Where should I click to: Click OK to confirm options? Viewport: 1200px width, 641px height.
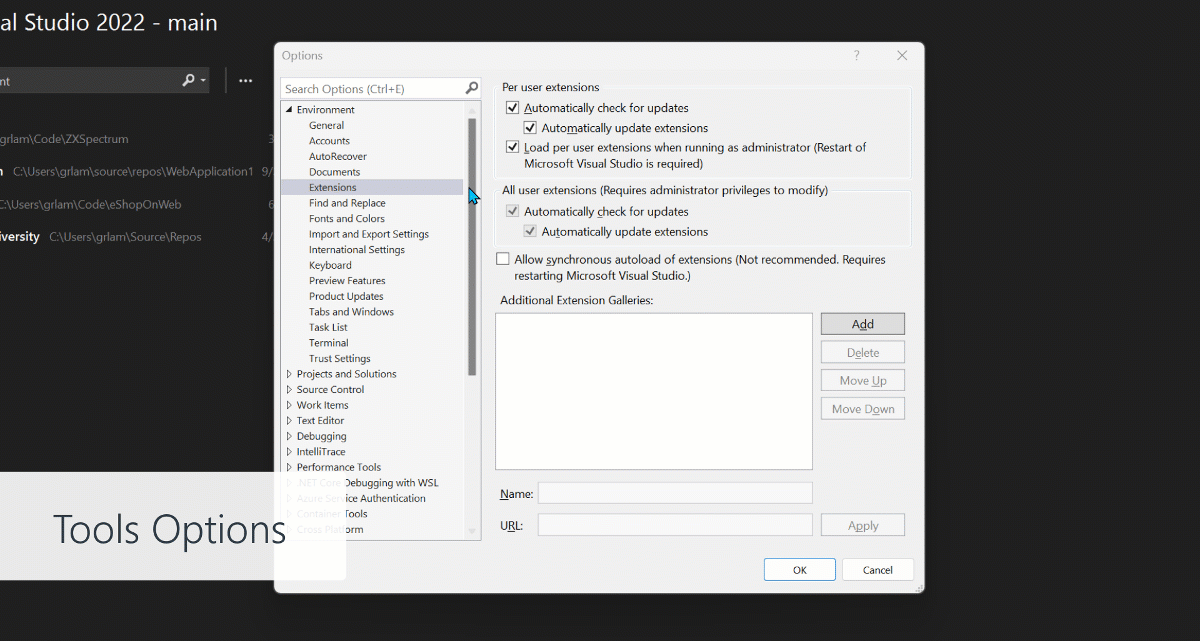point(799,570)
